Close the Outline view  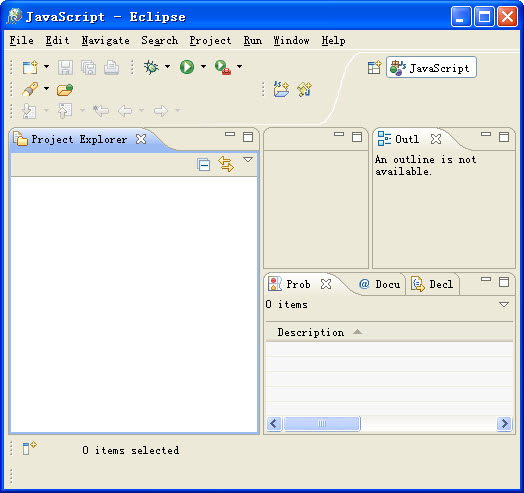point(436,139)
